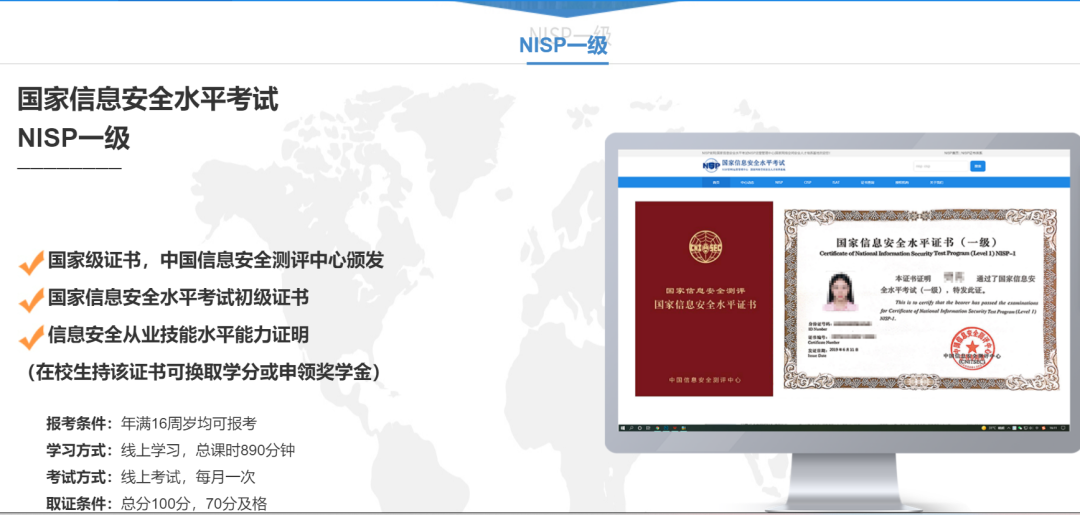Click the text 年满16周岁均可报考
The image size is (1080, 515).
[189, 423]
